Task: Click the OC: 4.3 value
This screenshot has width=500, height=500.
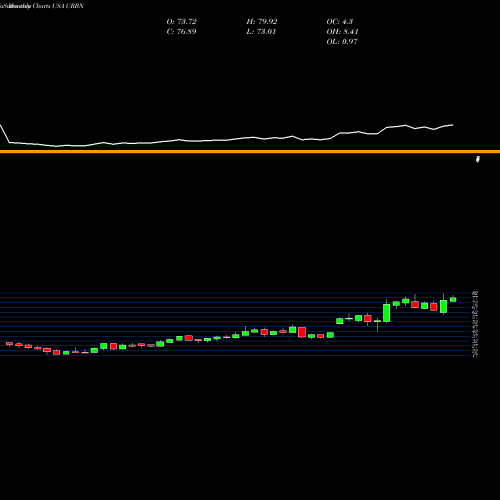Action: point(340,22)
